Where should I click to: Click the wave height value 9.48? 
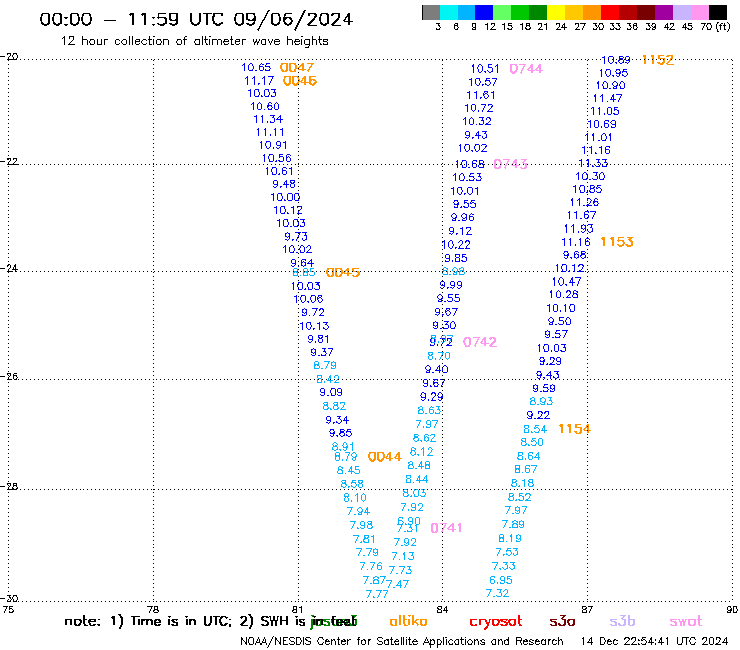[284, 184]
